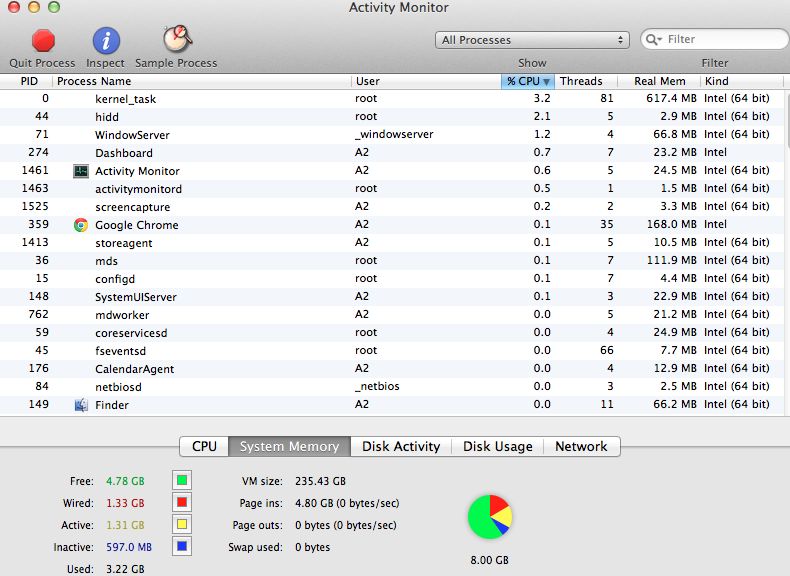The height and width of the screenshot is (576, 790).
Task: Click the green Free memory color swatch
Action: [182, 480]
